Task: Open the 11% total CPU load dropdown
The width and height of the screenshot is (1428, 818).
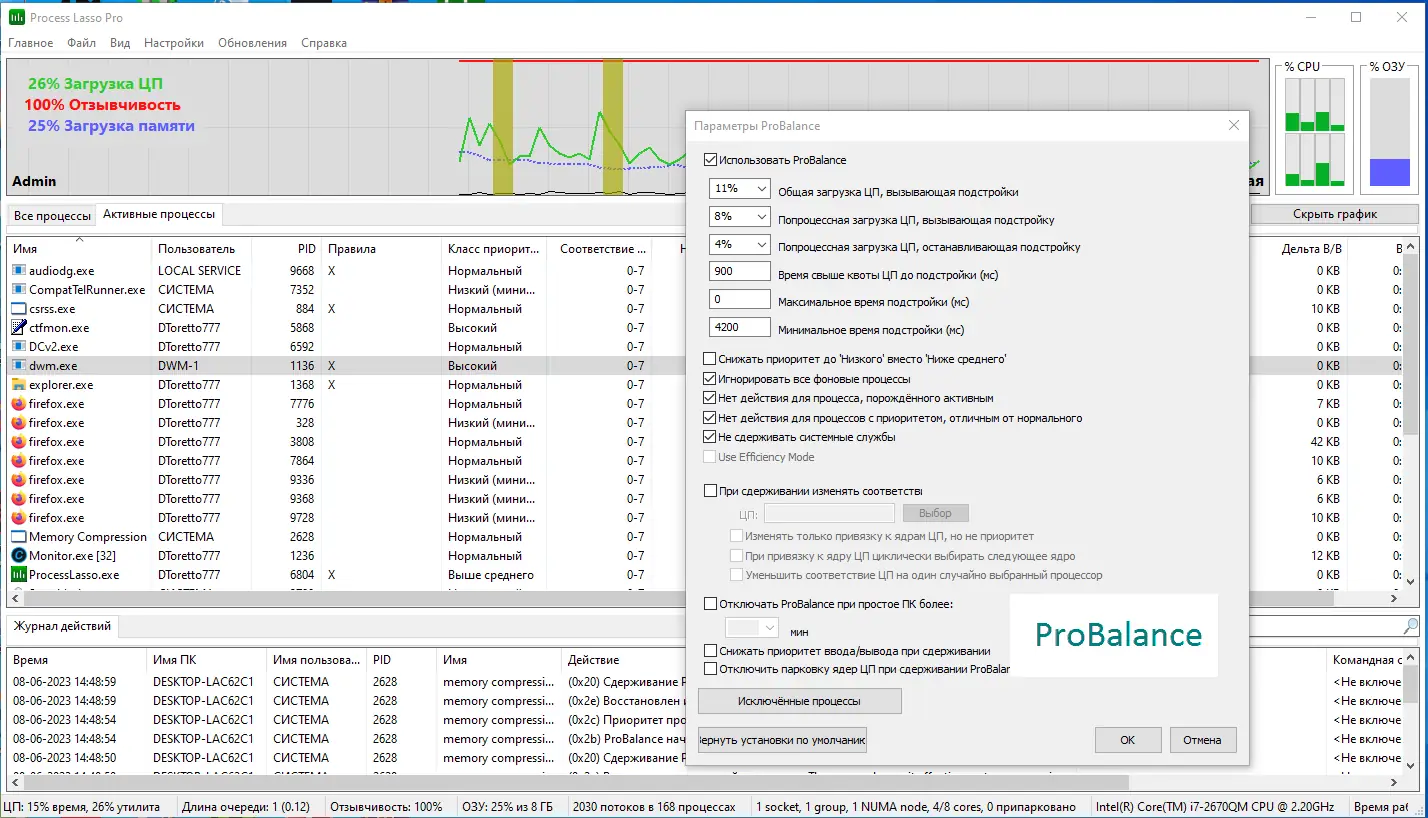Action: pos(740,189)
